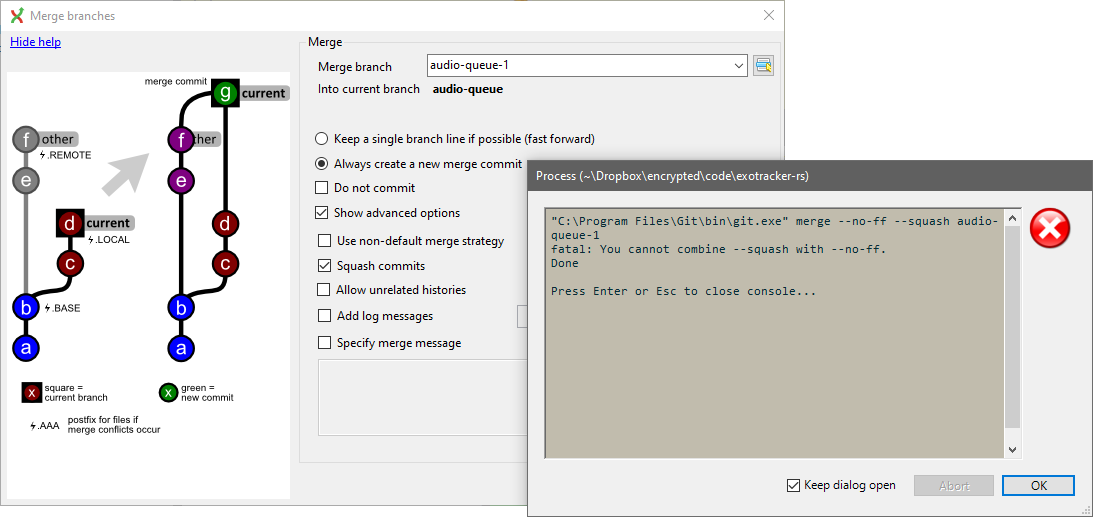Image resolution: width=1093 pixels, height=517 pixels.
Task: Click the 'Done' line in console output
Action: pos(565,263)
